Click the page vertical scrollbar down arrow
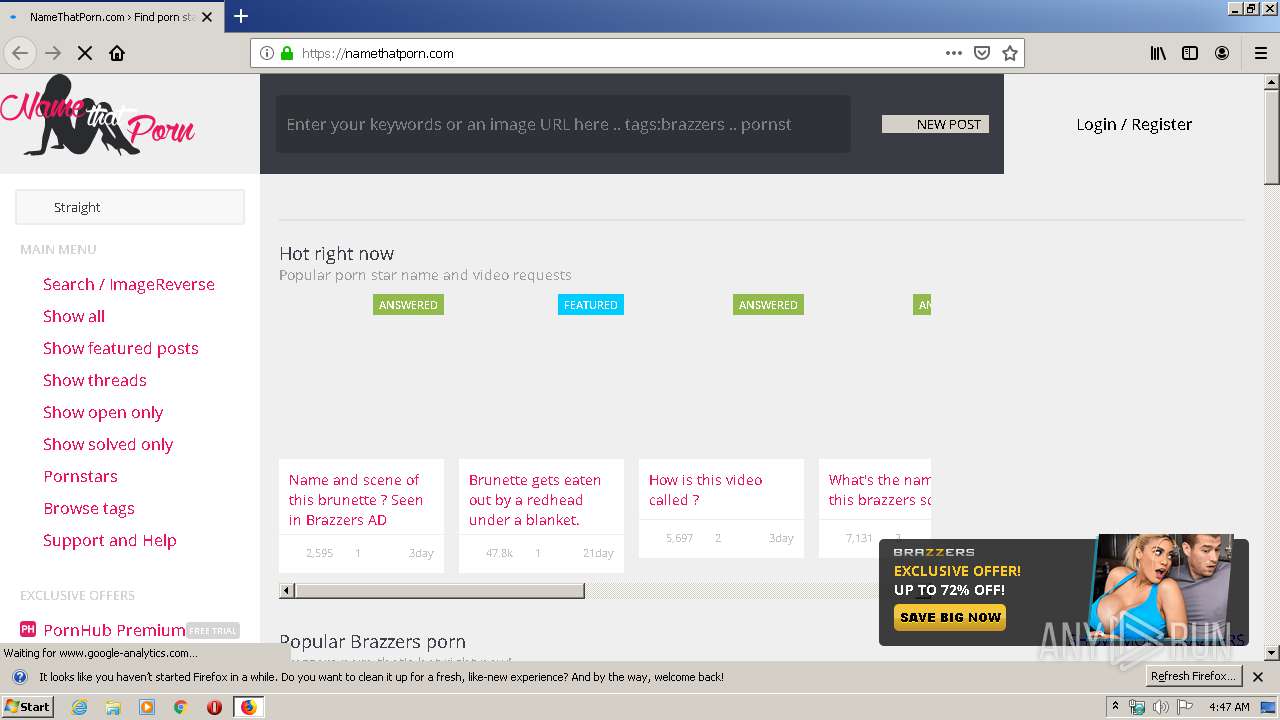Viewport: 1280px width, 720px height. tap(1272, 653)
